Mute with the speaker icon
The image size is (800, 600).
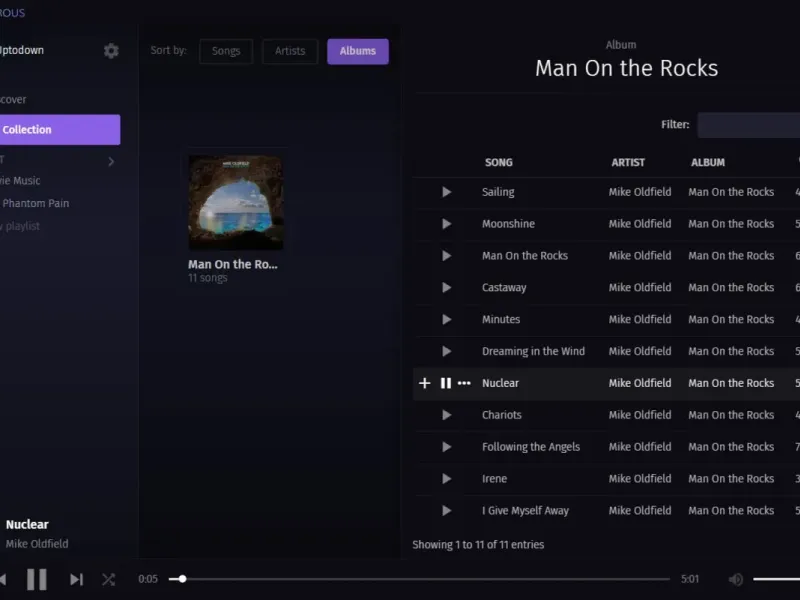click(x=735, y=579)
